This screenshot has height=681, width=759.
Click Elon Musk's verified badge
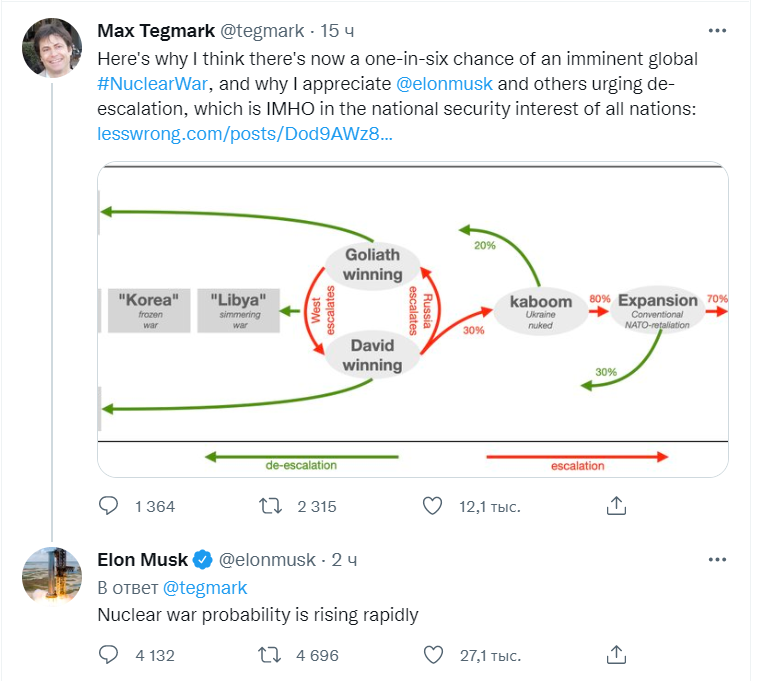pyautogui.click(x=202, y=560)
